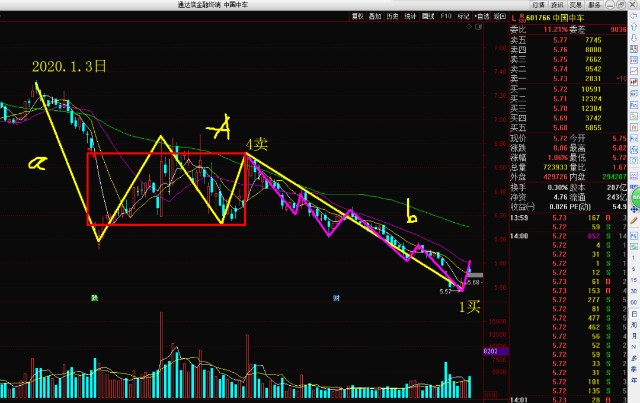This screenshot has height=403, width=640.
Task: Click the 卖四 price 5.76 row
Action: (568, 50)
